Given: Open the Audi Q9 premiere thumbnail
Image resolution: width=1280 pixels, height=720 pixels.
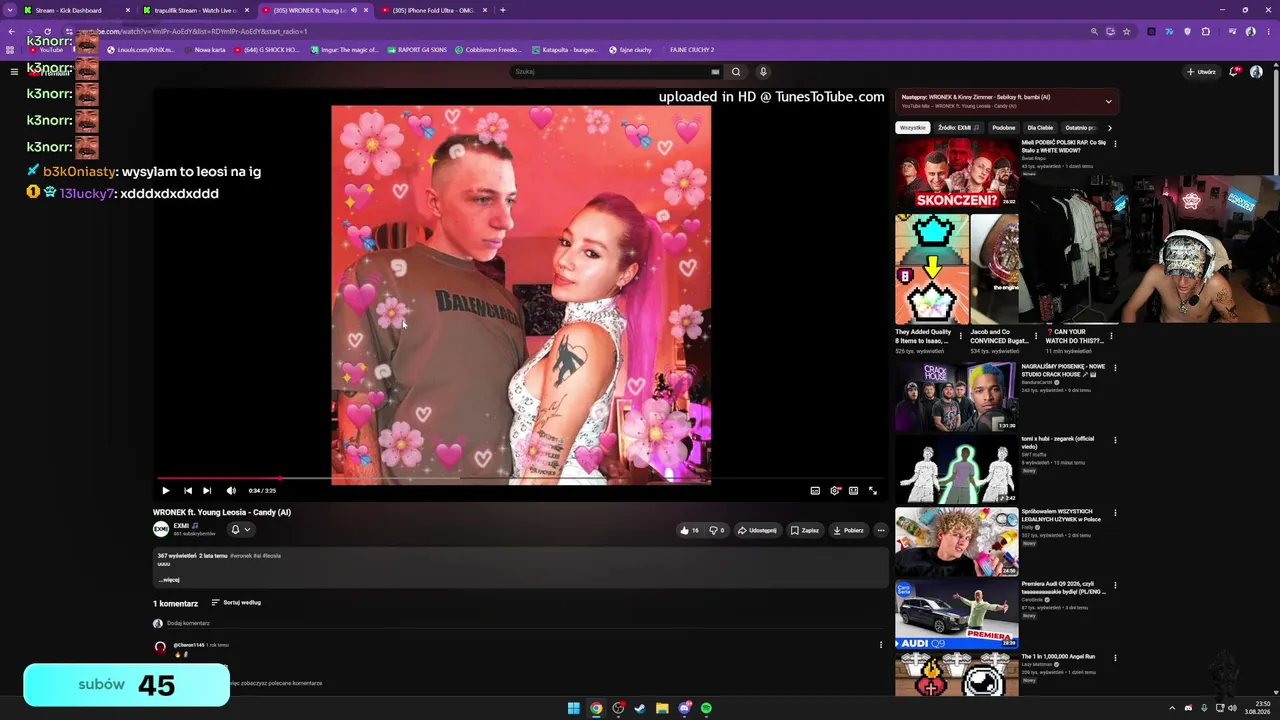Looking at the screenshot, I should click(x=956, y=614).
